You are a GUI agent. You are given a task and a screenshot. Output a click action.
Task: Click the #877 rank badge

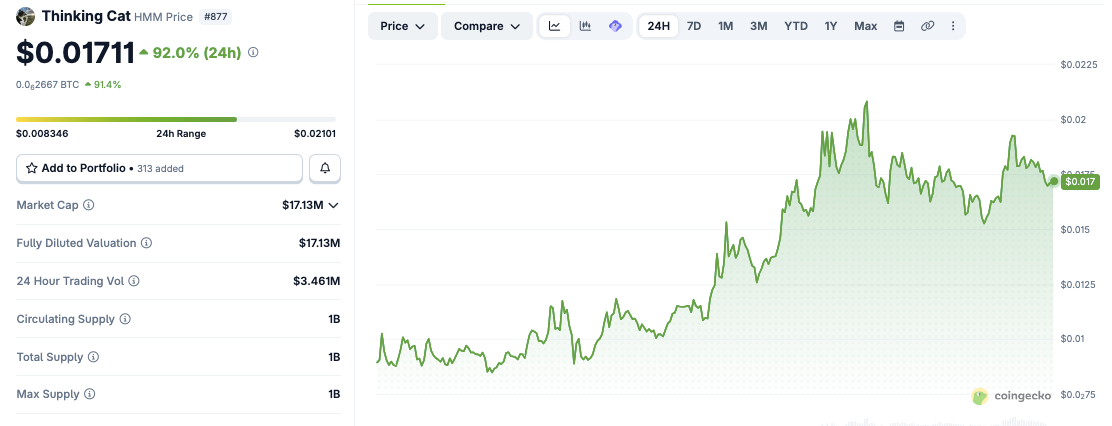point(216,16)
